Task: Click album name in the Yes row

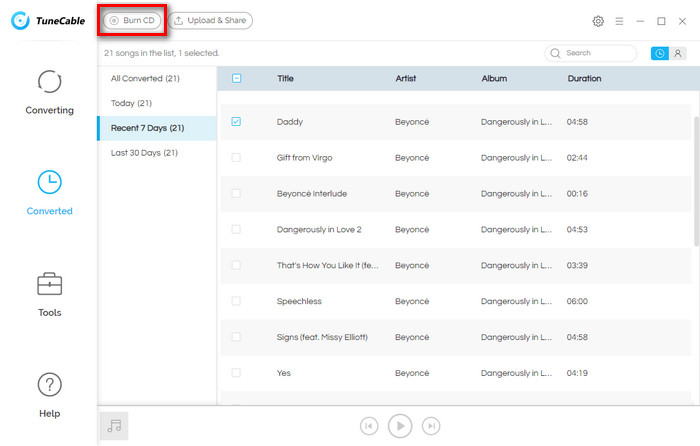Action: point(517,373)
